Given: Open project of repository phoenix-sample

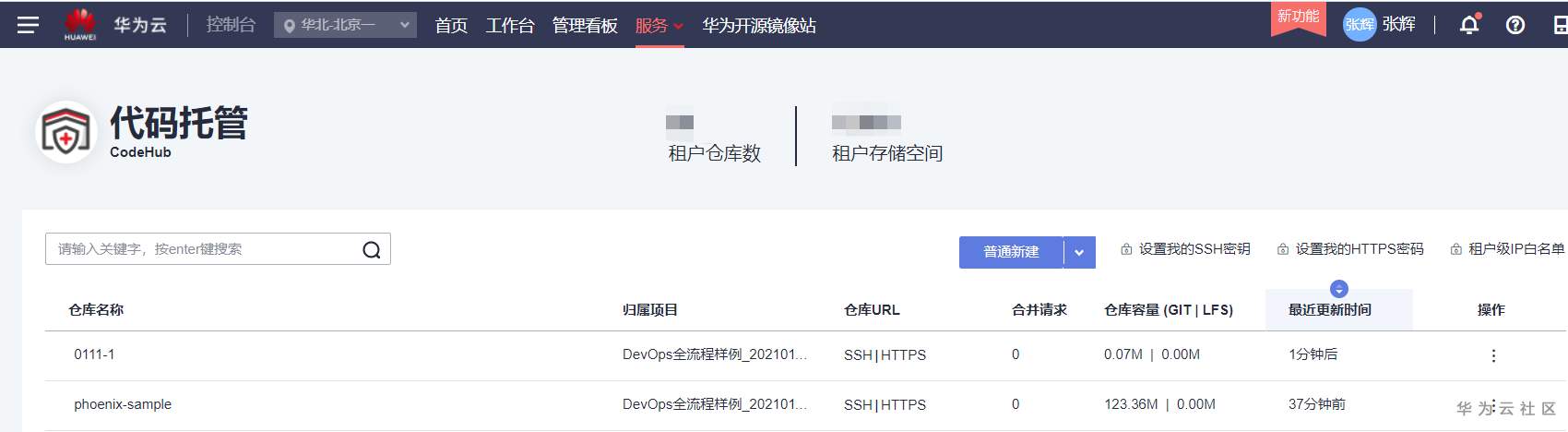Looking at the screenshot, I should click(715, 404).
